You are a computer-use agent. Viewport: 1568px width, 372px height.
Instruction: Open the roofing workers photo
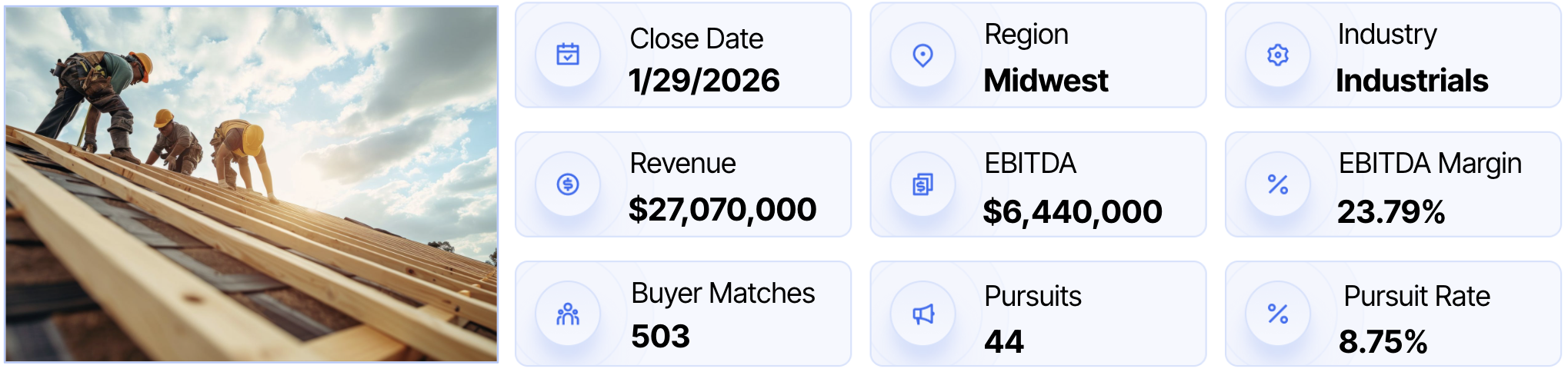(x=252, y=184)
